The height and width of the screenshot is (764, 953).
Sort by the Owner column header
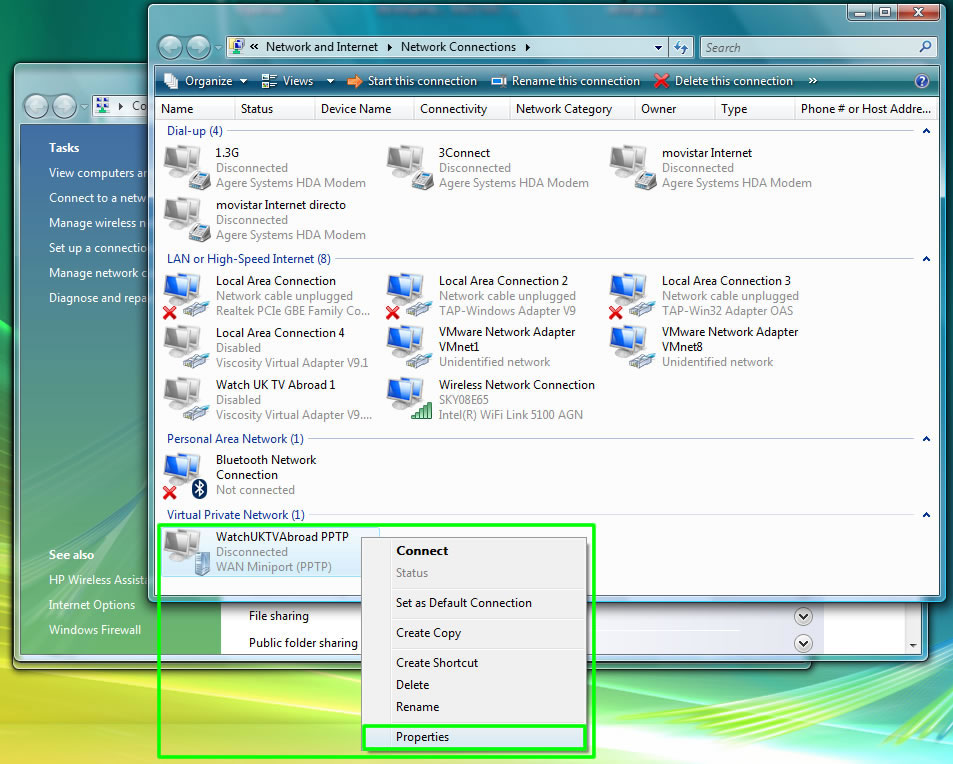pyautogui.click(x=675, y=109)
